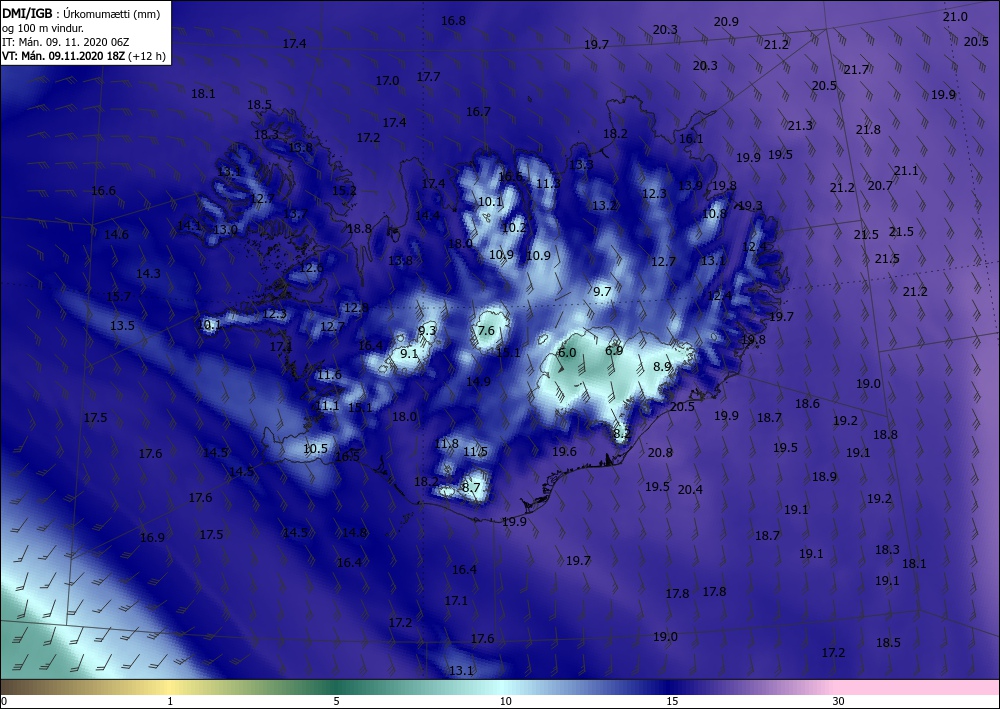The height and width of the screenshot is (709, 1000).
Task: Click the color scale tick labeled 5
Action: pyautogui.click(x=336, y=701)
